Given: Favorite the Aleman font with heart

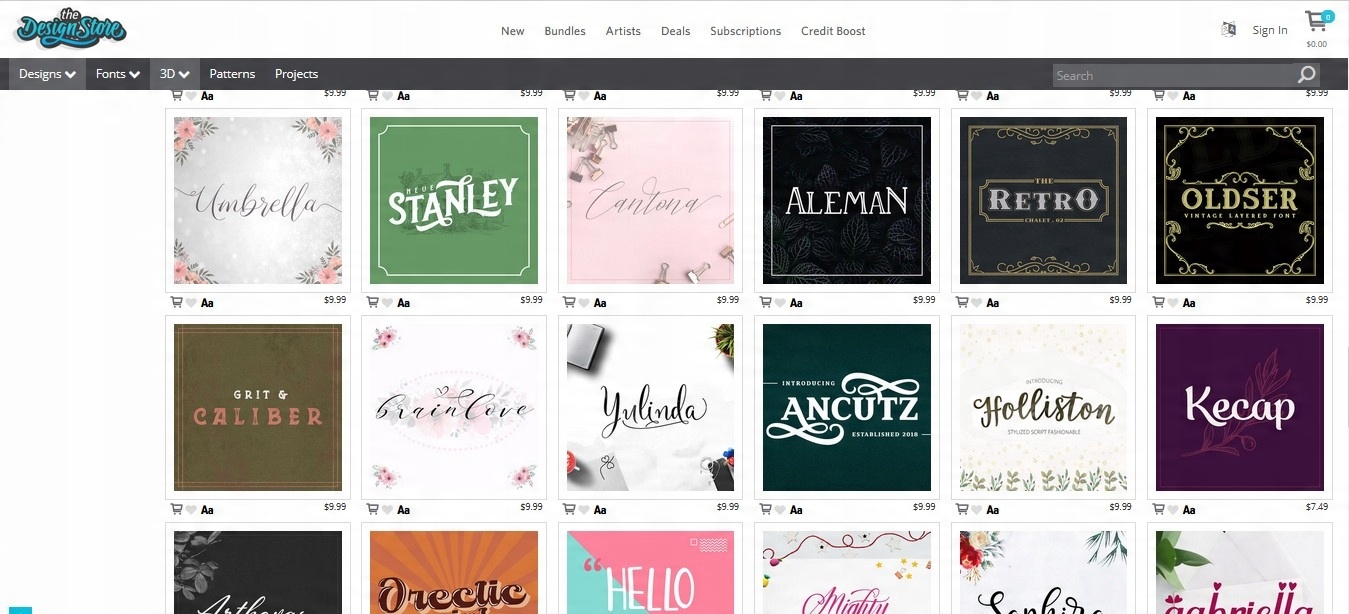Looking at the screenshot, I should pos(780,303).
